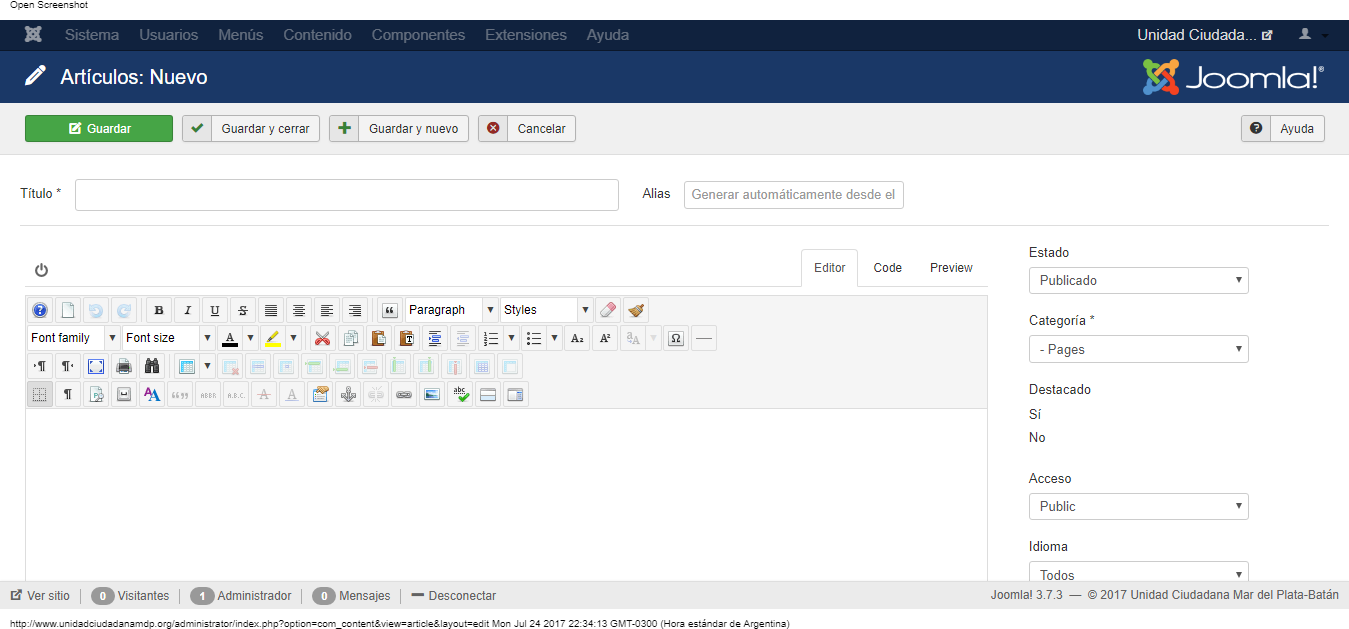Toggle bold formatting in editor toolbar
1349x629 pixels.
(x=158, y=310)
